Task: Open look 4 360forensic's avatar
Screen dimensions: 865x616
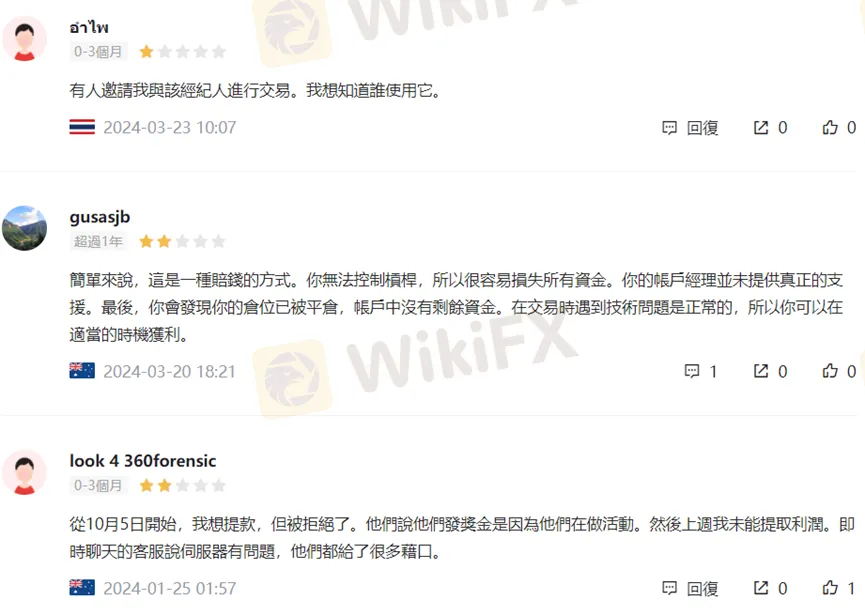Action: (x=25, y=473)
